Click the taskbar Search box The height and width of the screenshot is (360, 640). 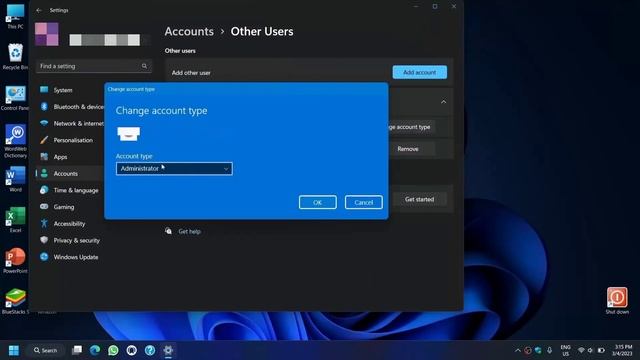[x=46, y=350]
